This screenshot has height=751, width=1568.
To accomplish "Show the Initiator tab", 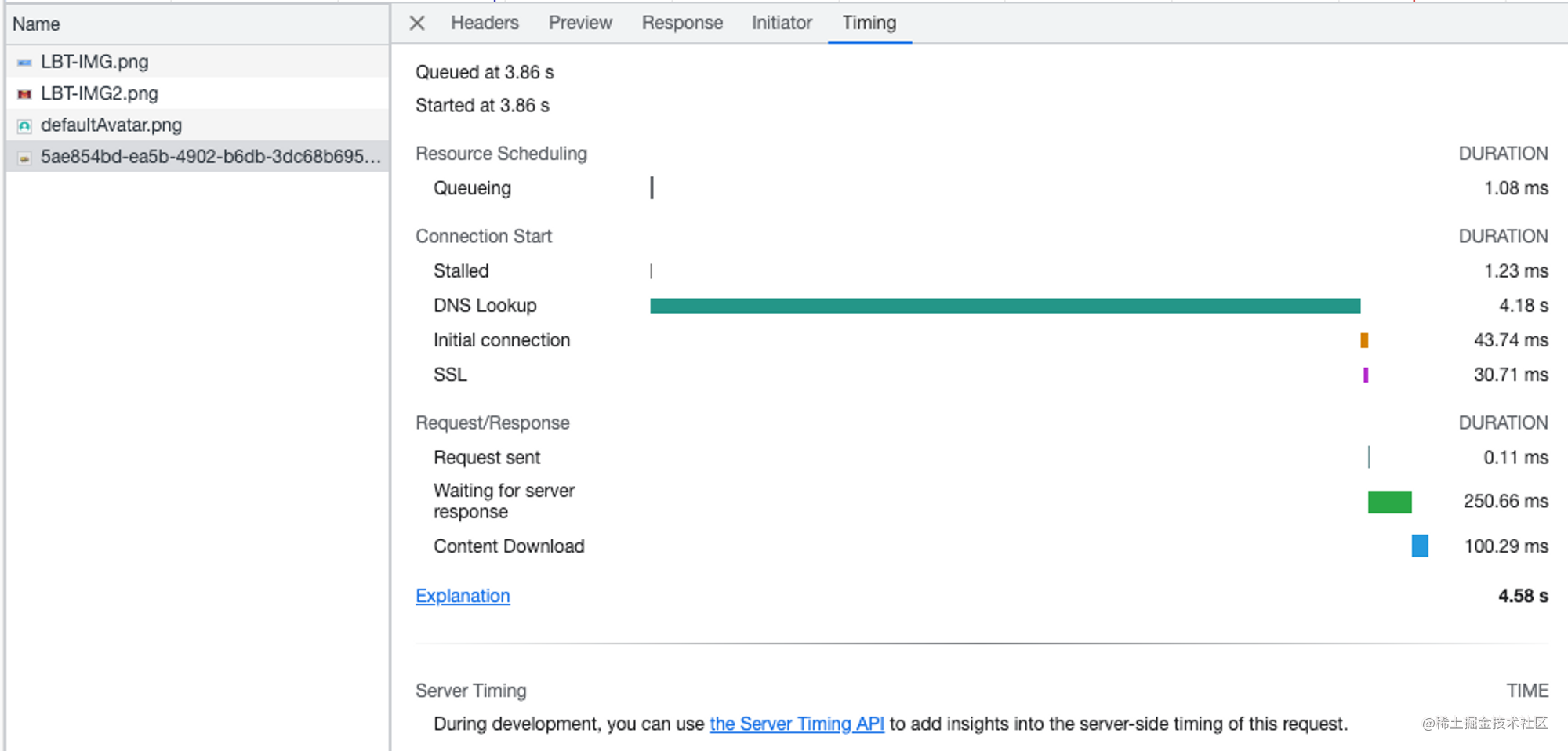I will [x=782, y=23].
